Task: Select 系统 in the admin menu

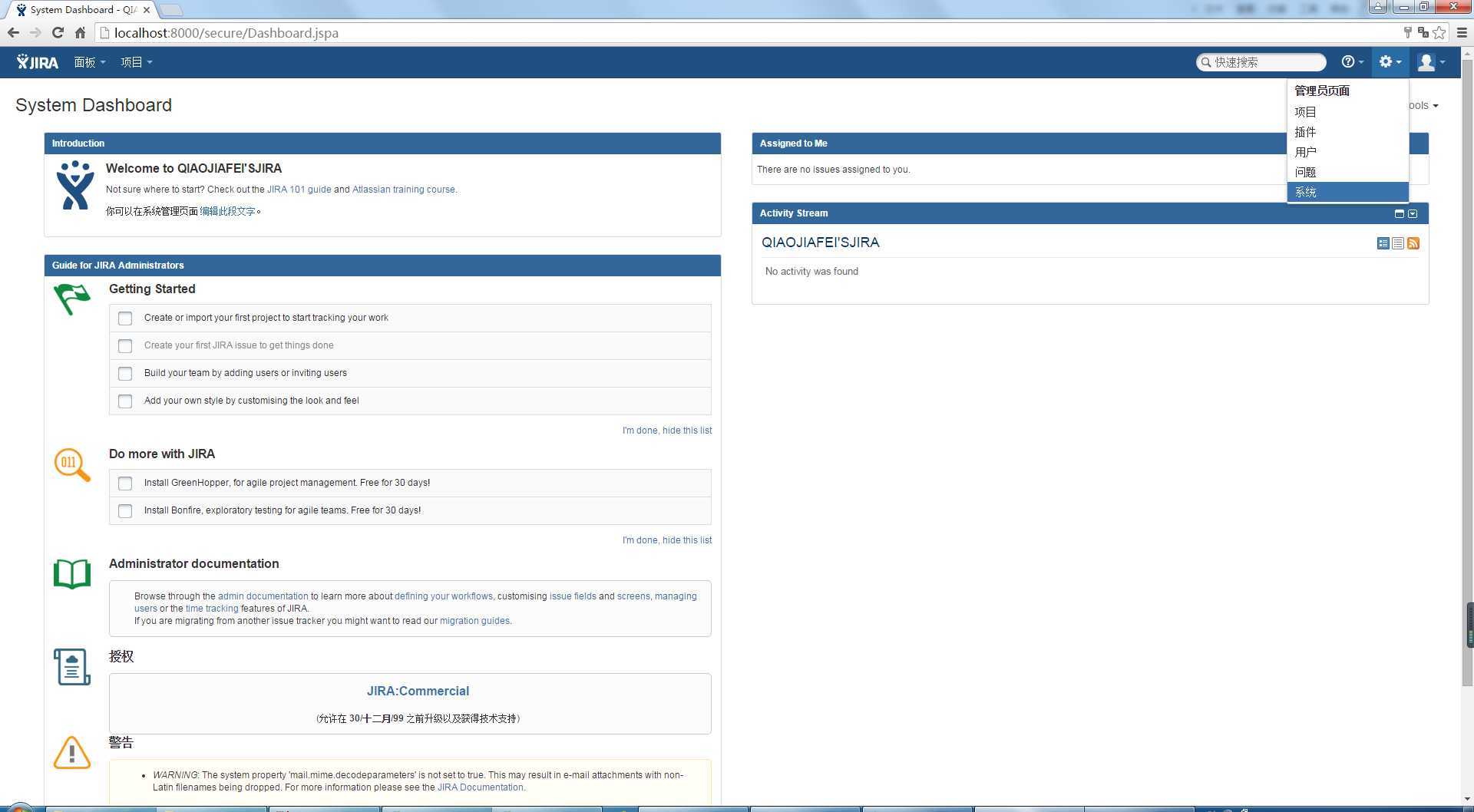Action: click(1347, 192)
